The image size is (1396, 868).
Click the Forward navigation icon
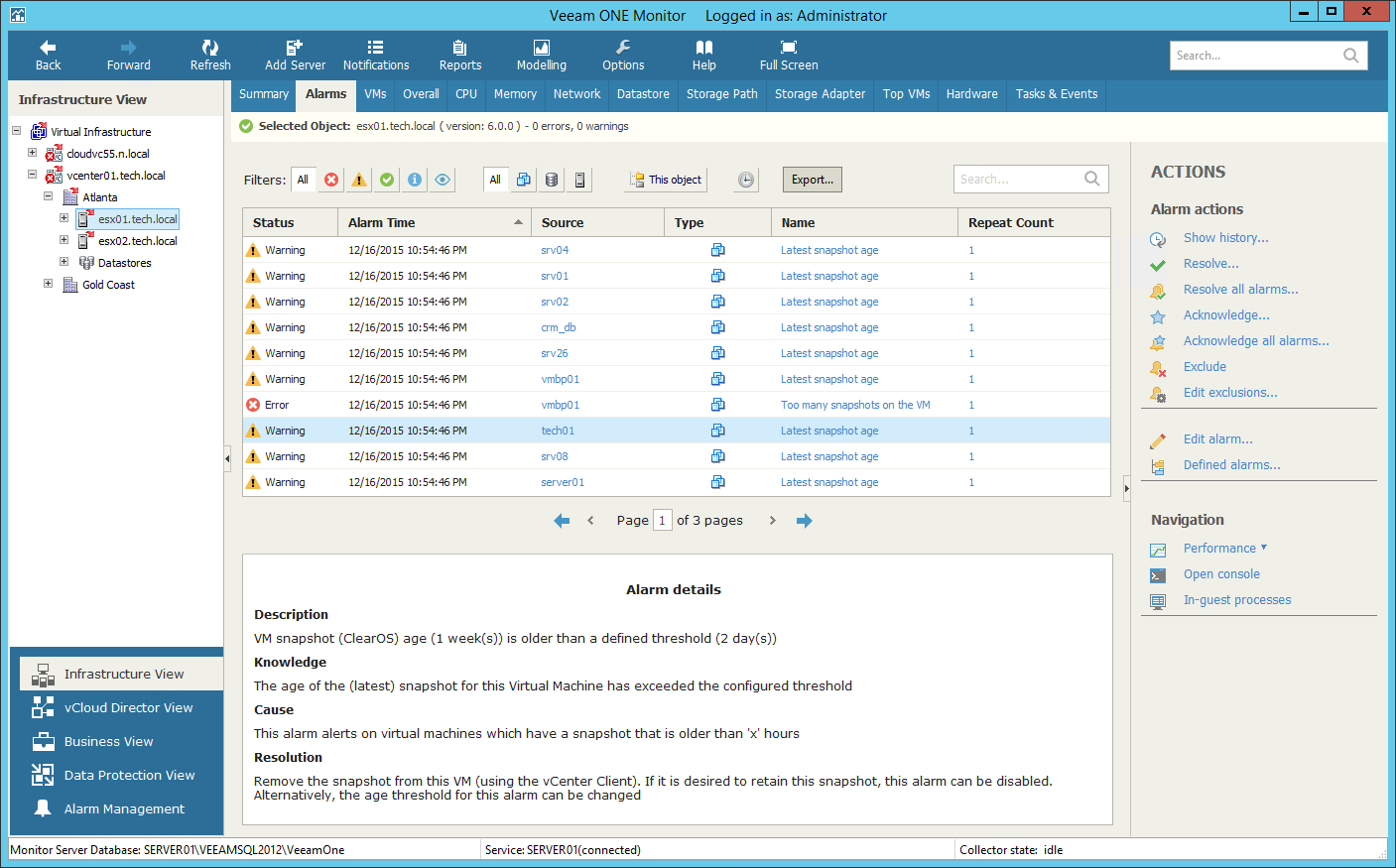click(x=128, y=48)
